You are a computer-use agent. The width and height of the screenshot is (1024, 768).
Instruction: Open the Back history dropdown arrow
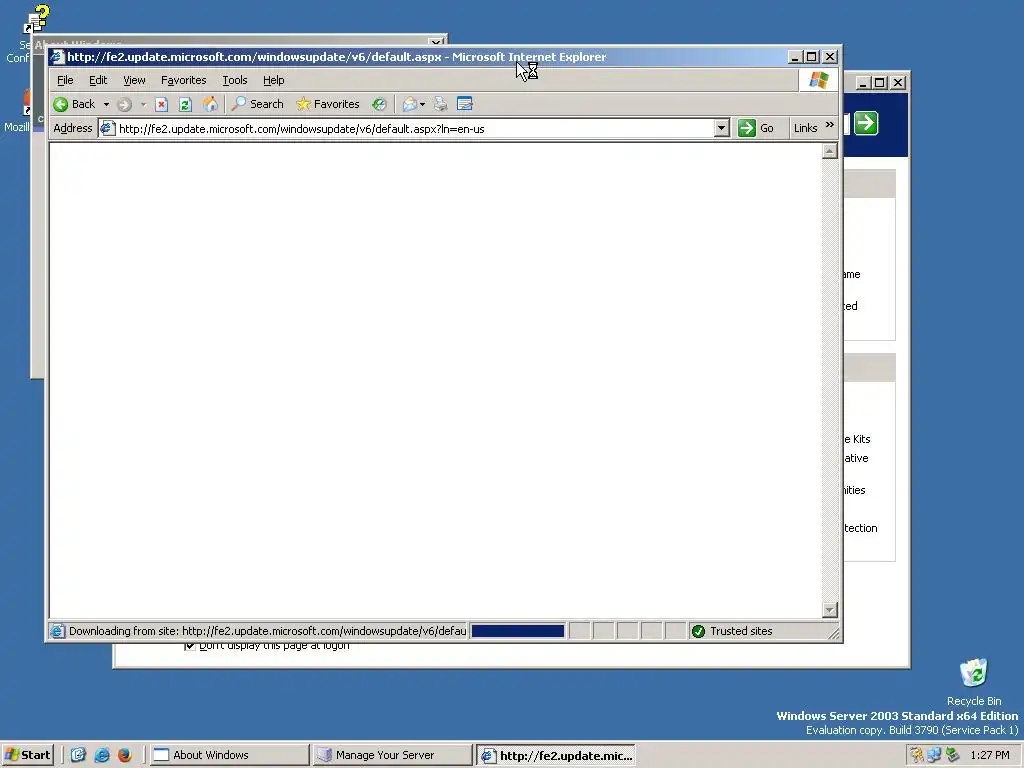coord(106,104)
